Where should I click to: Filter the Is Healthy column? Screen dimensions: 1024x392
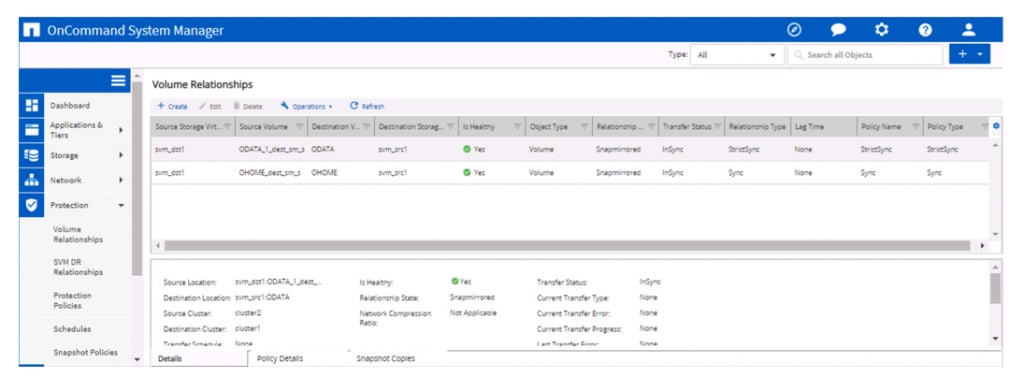click(517, 127)
